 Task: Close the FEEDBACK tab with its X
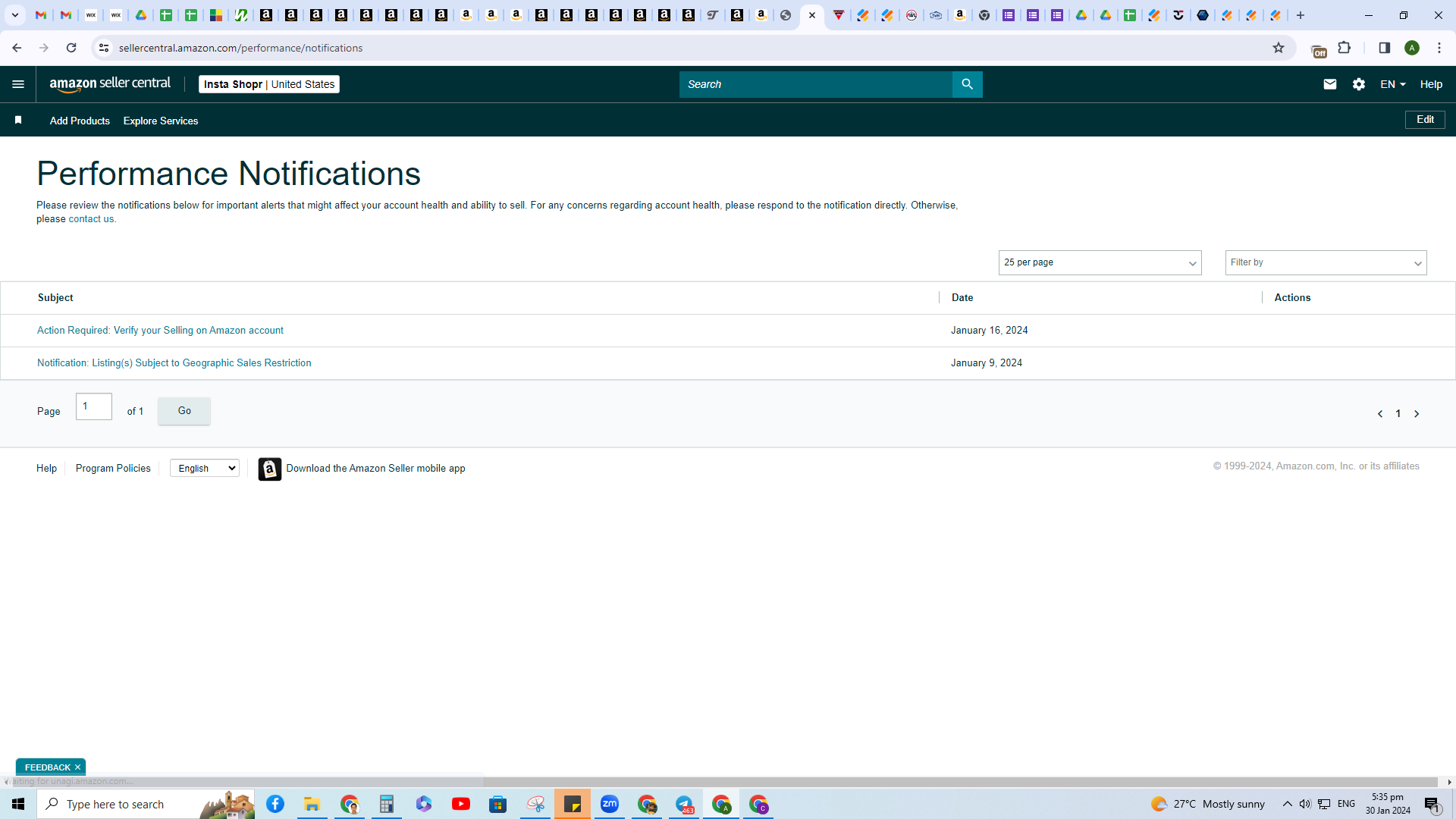[x=77, y=767]
